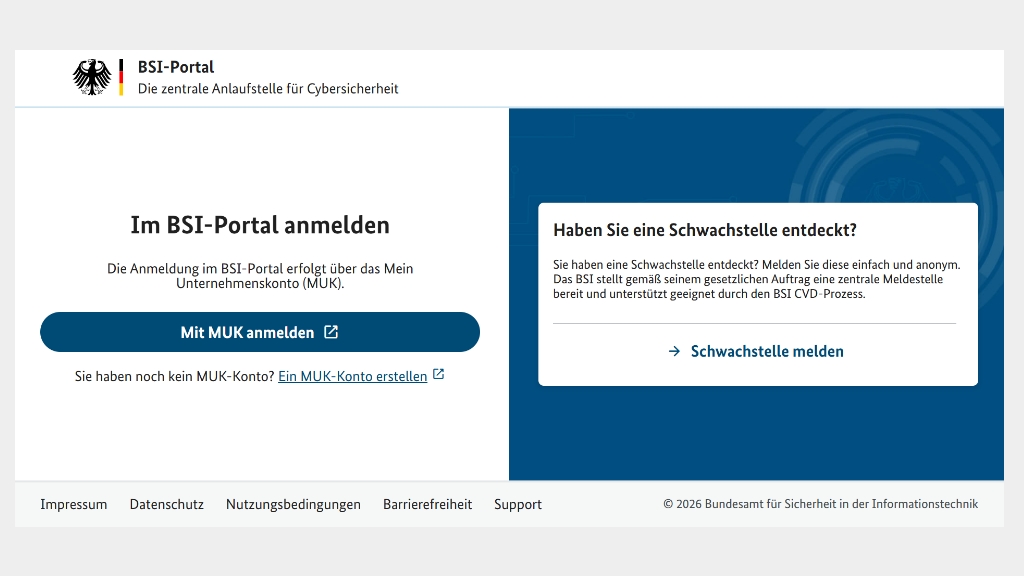Select Barrierefreiheit in the footer

click(427, 504)
